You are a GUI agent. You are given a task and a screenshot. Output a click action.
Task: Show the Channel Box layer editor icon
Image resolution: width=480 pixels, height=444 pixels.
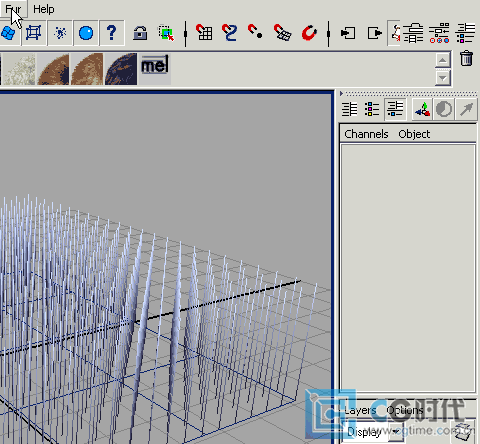pos(465,33)
